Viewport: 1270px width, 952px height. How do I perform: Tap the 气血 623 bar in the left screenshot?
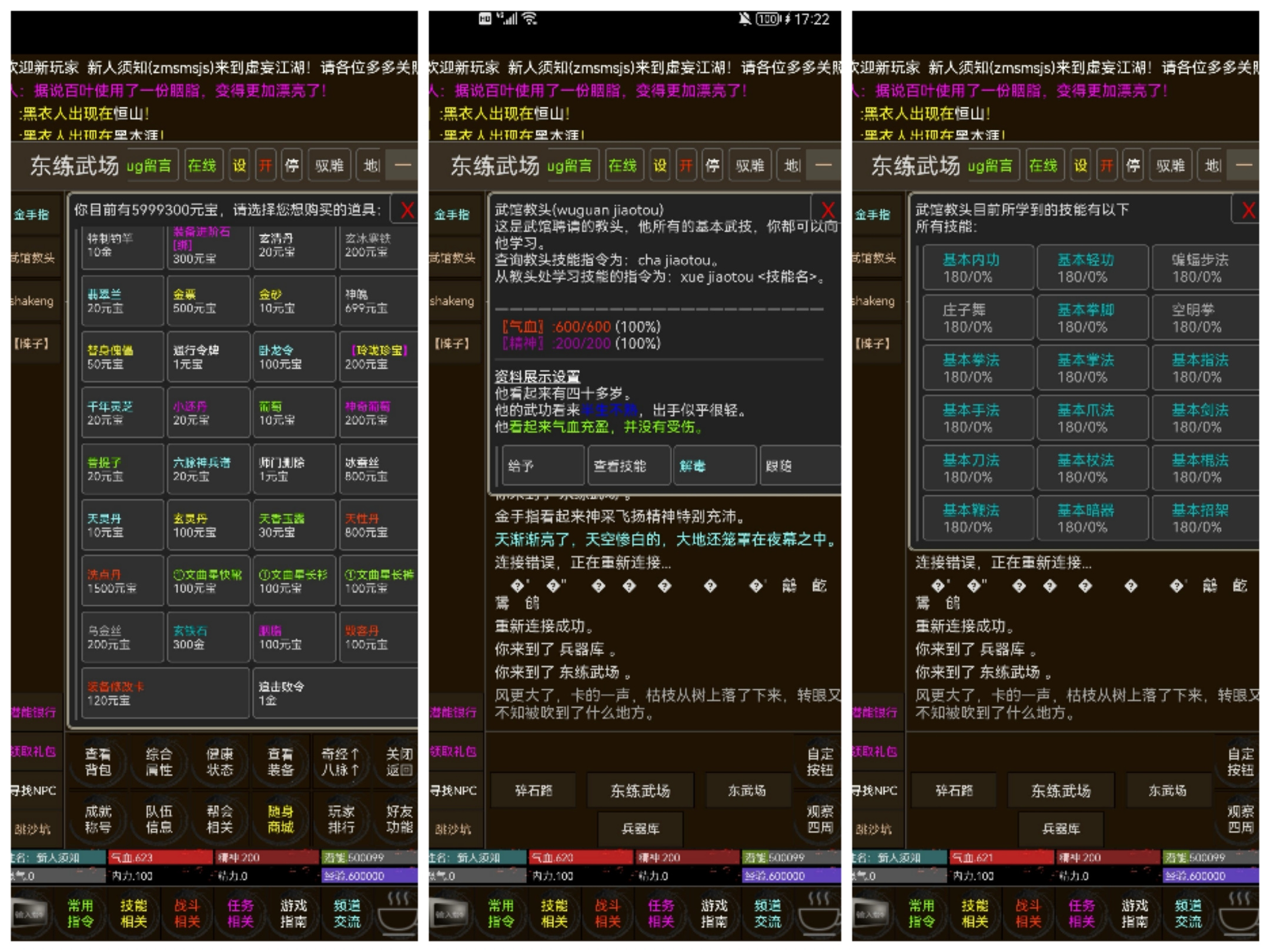(160, 857)
